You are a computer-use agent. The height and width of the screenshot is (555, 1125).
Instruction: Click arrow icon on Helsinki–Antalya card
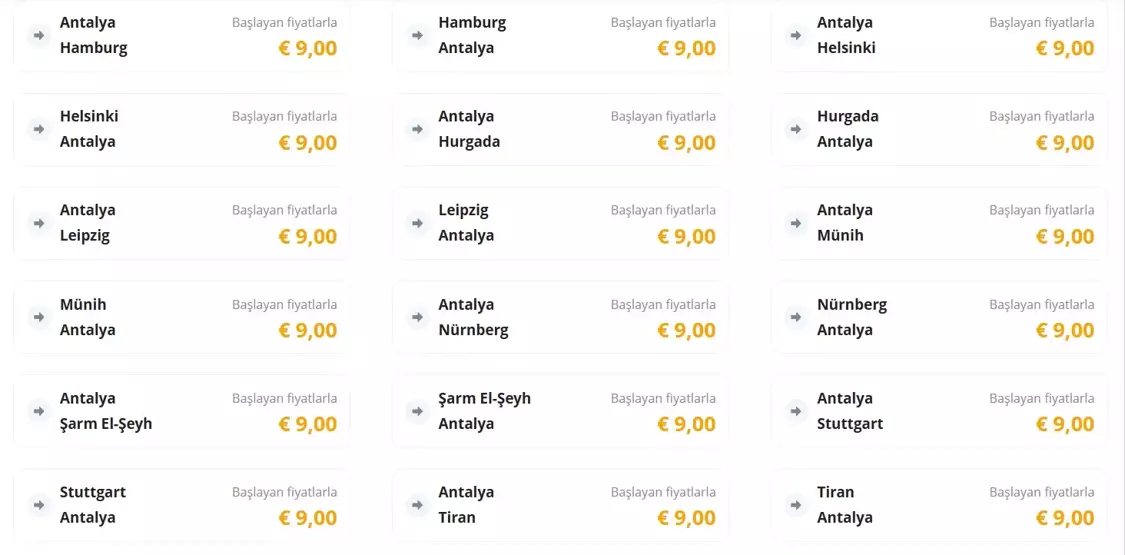pos(38,129)
